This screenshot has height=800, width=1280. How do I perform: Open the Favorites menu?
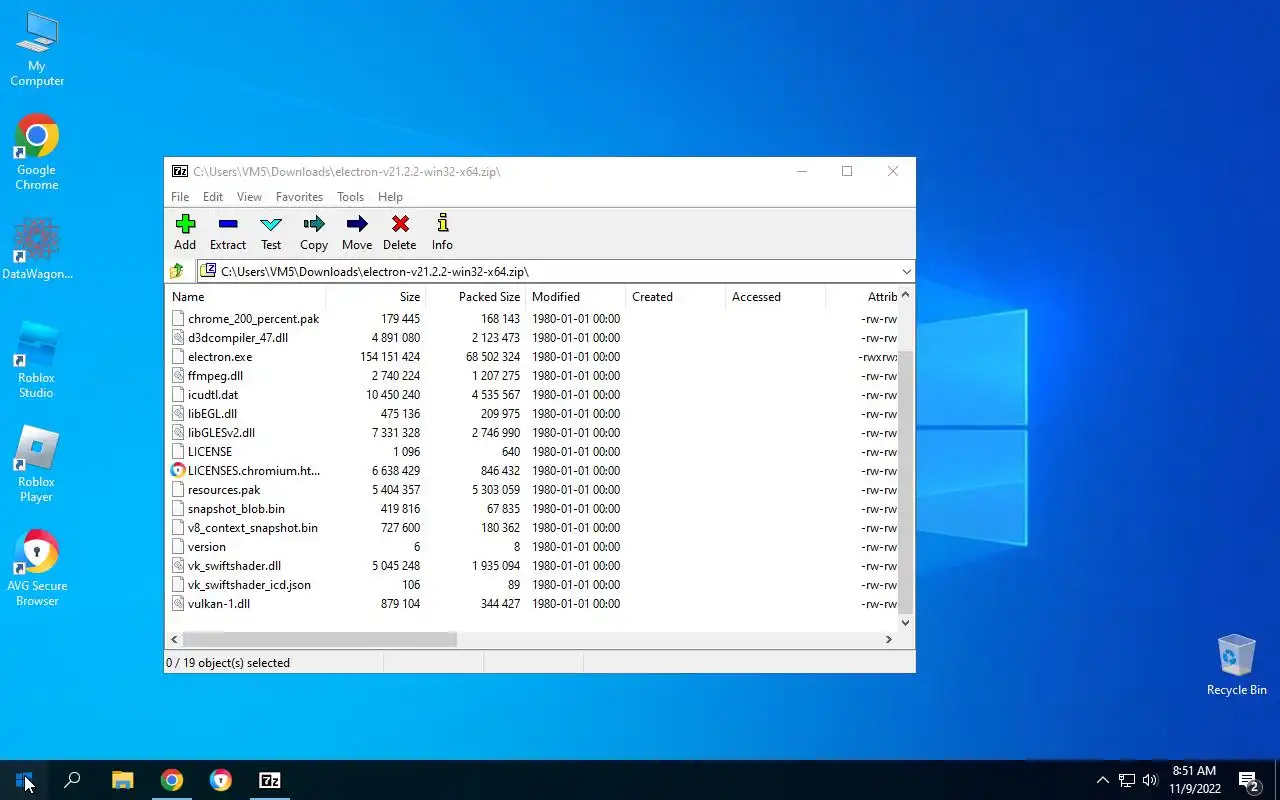coord(299,197)
